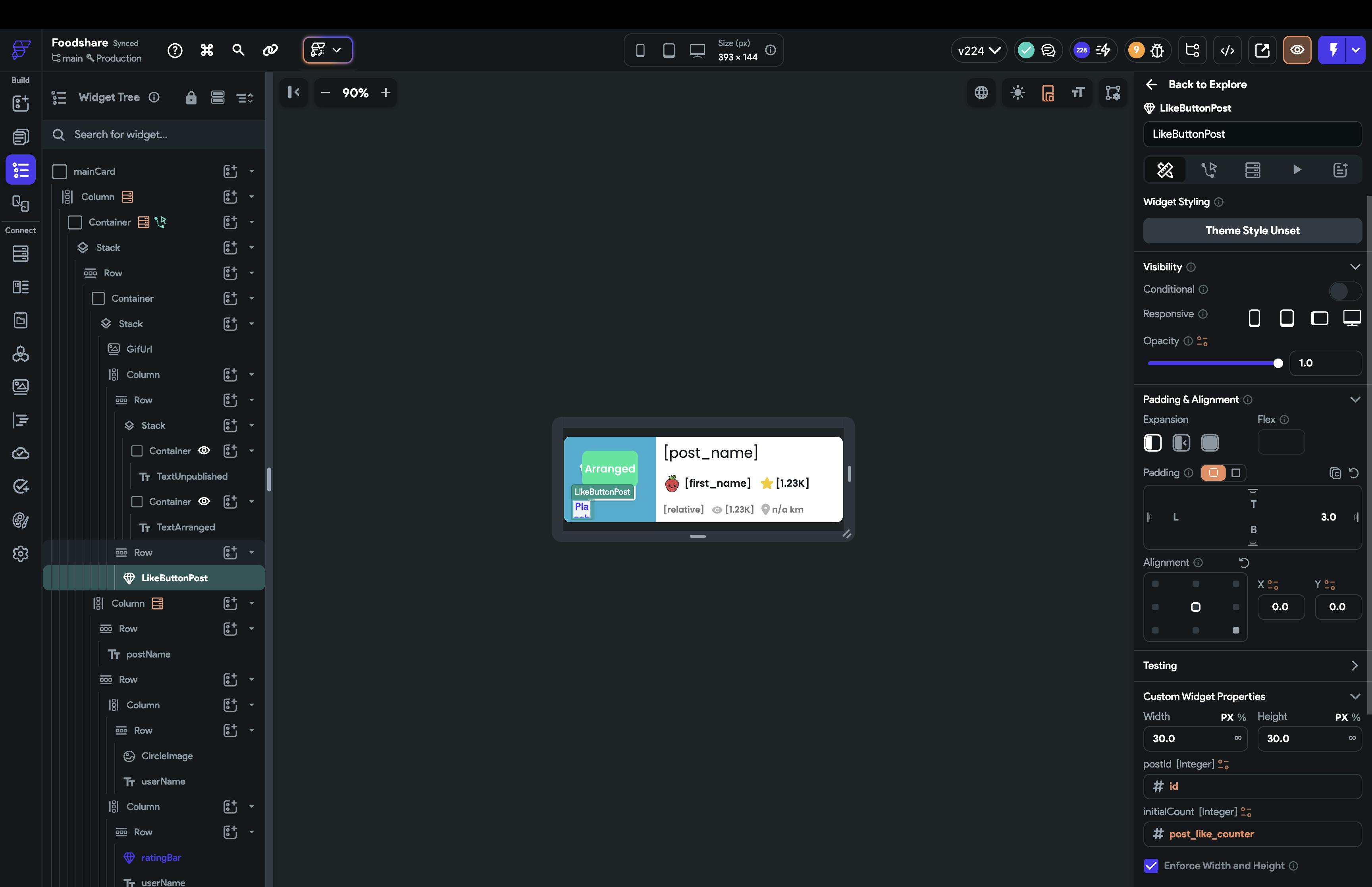The width and height of the screenshot is (1372, 887).
Task: Adjust the Opacity slider handle
Action: [x=1278, y=363]
